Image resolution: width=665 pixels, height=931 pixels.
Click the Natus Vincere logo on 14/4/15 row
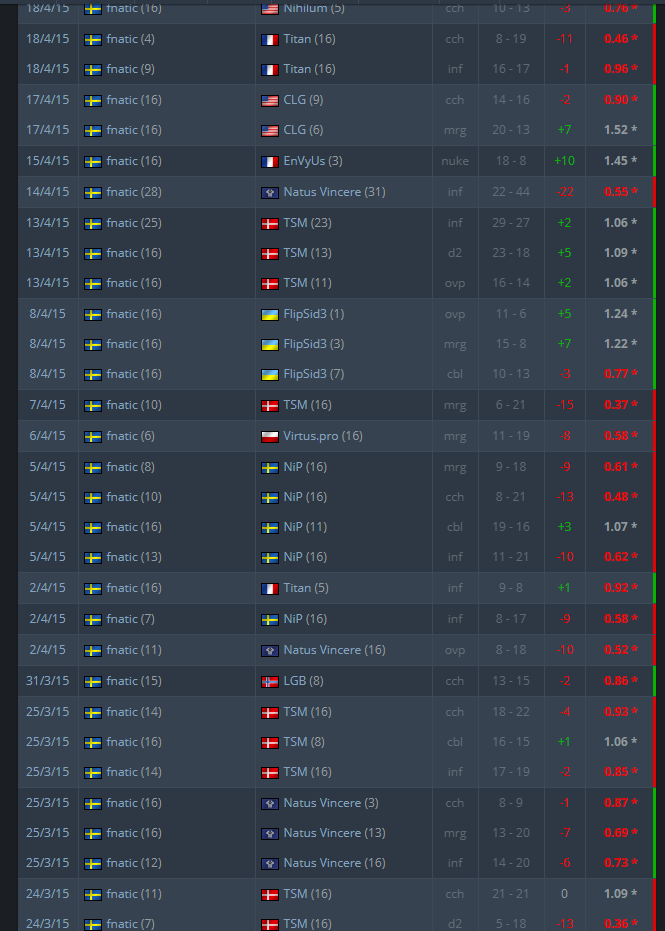pos(270,192)
